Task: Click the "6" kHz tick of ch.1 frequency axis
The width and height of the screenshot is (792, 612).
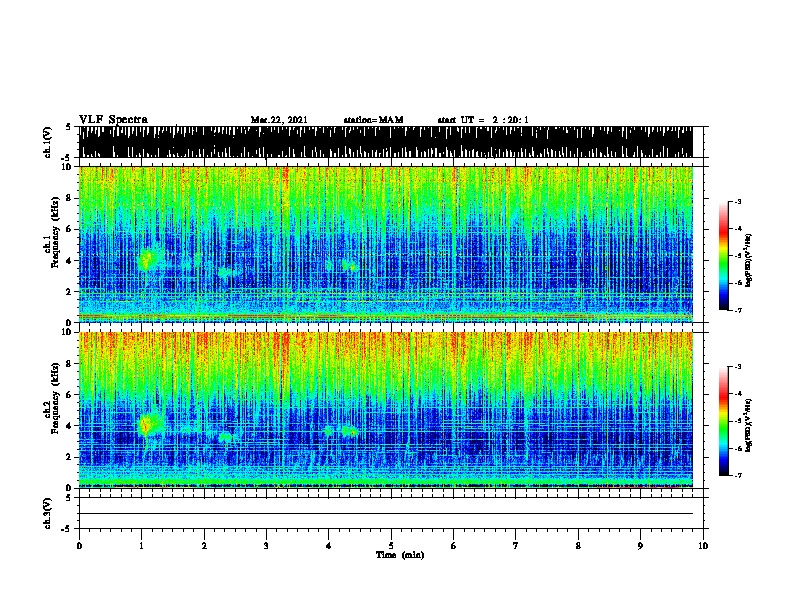Action: click(x=70, y=229)
